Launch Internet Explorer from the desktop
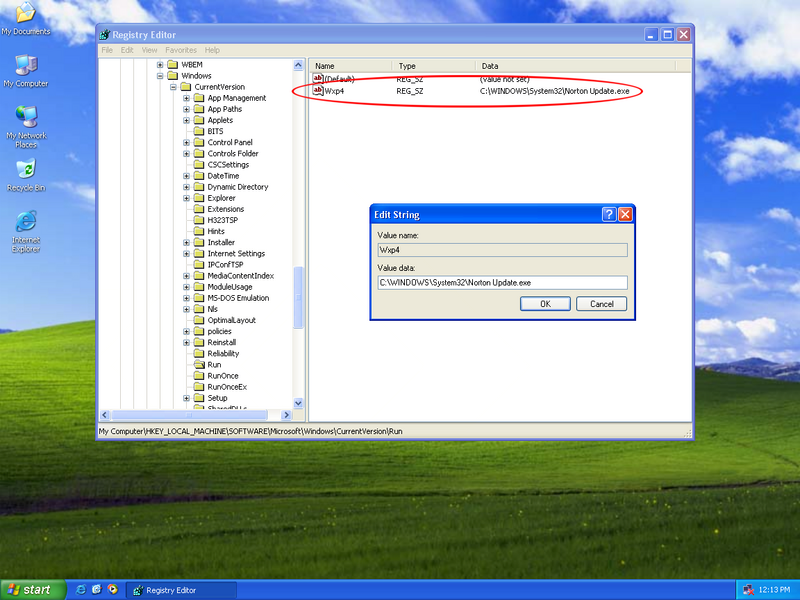The height and width of the screenshot is (600, 800). click(26, 231)
